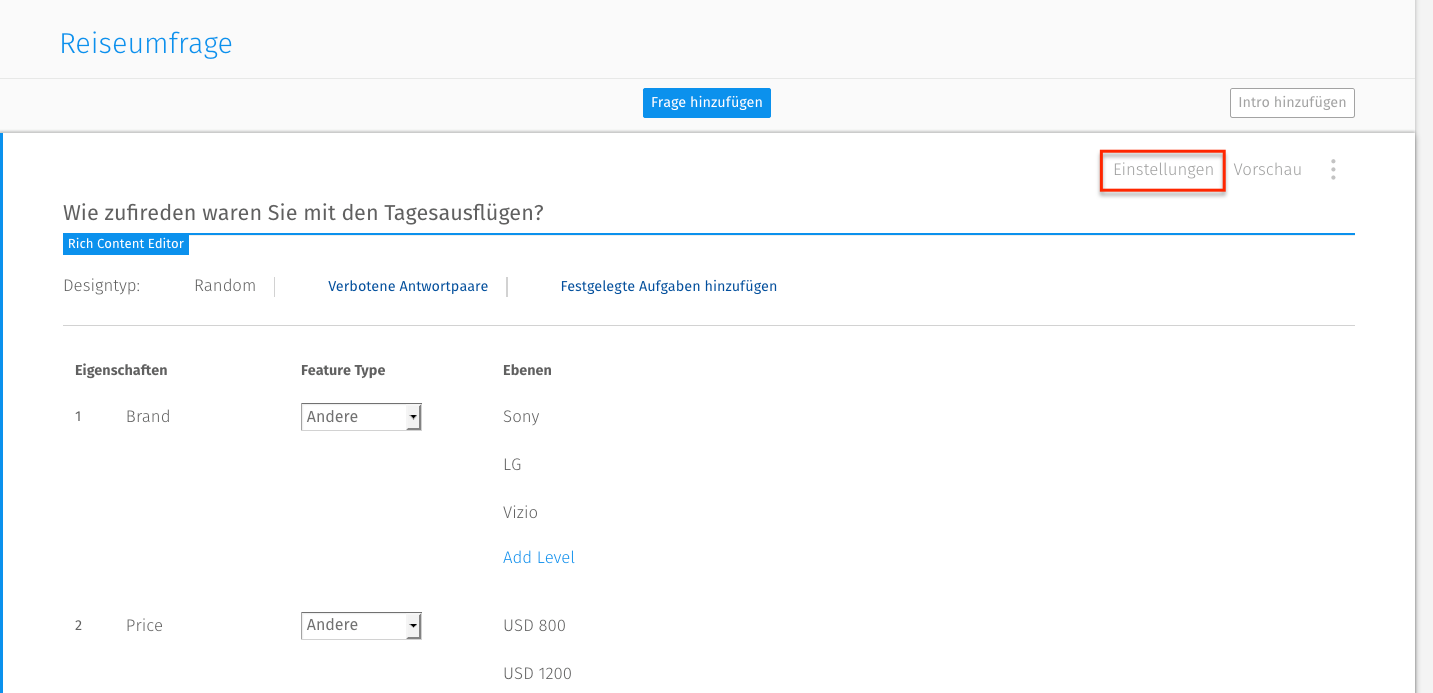Edit the LG level
Viewport: 1433px width, 693px height.
coord(512,465)
